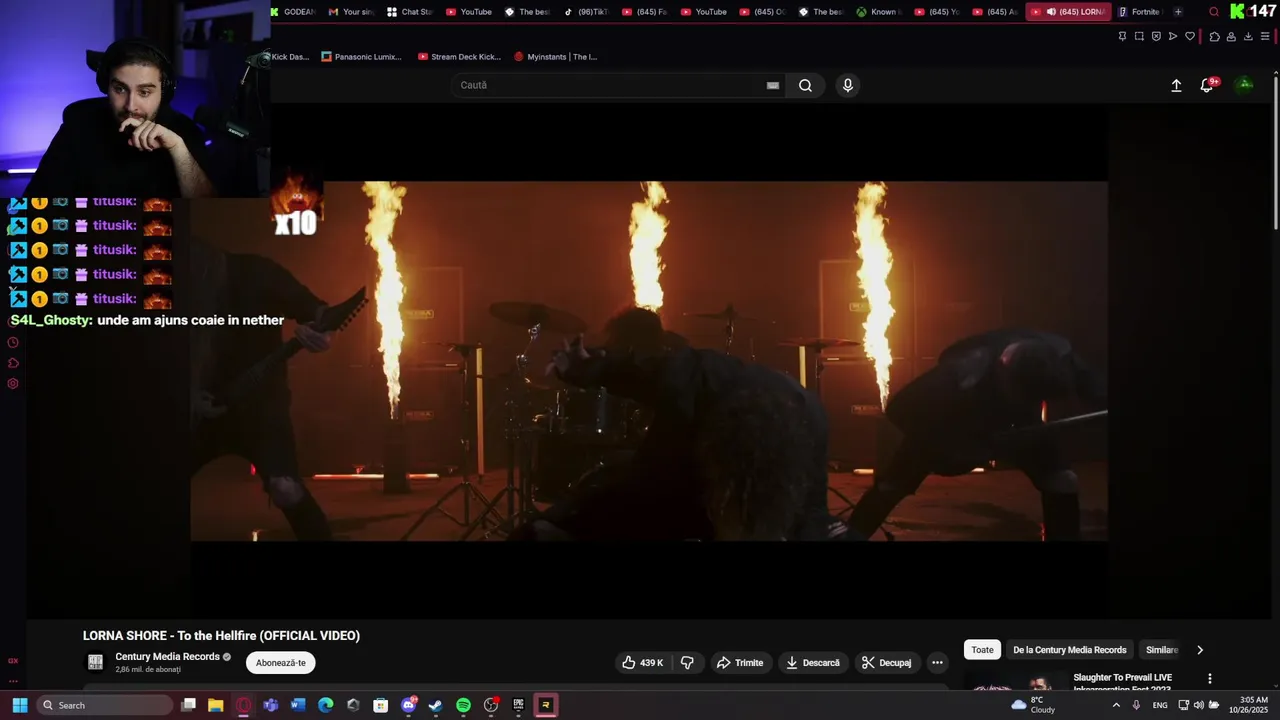Open options menu for Slaughter To Prevail video
Screen dimensions: 1280x720
tap(1210, 678)
